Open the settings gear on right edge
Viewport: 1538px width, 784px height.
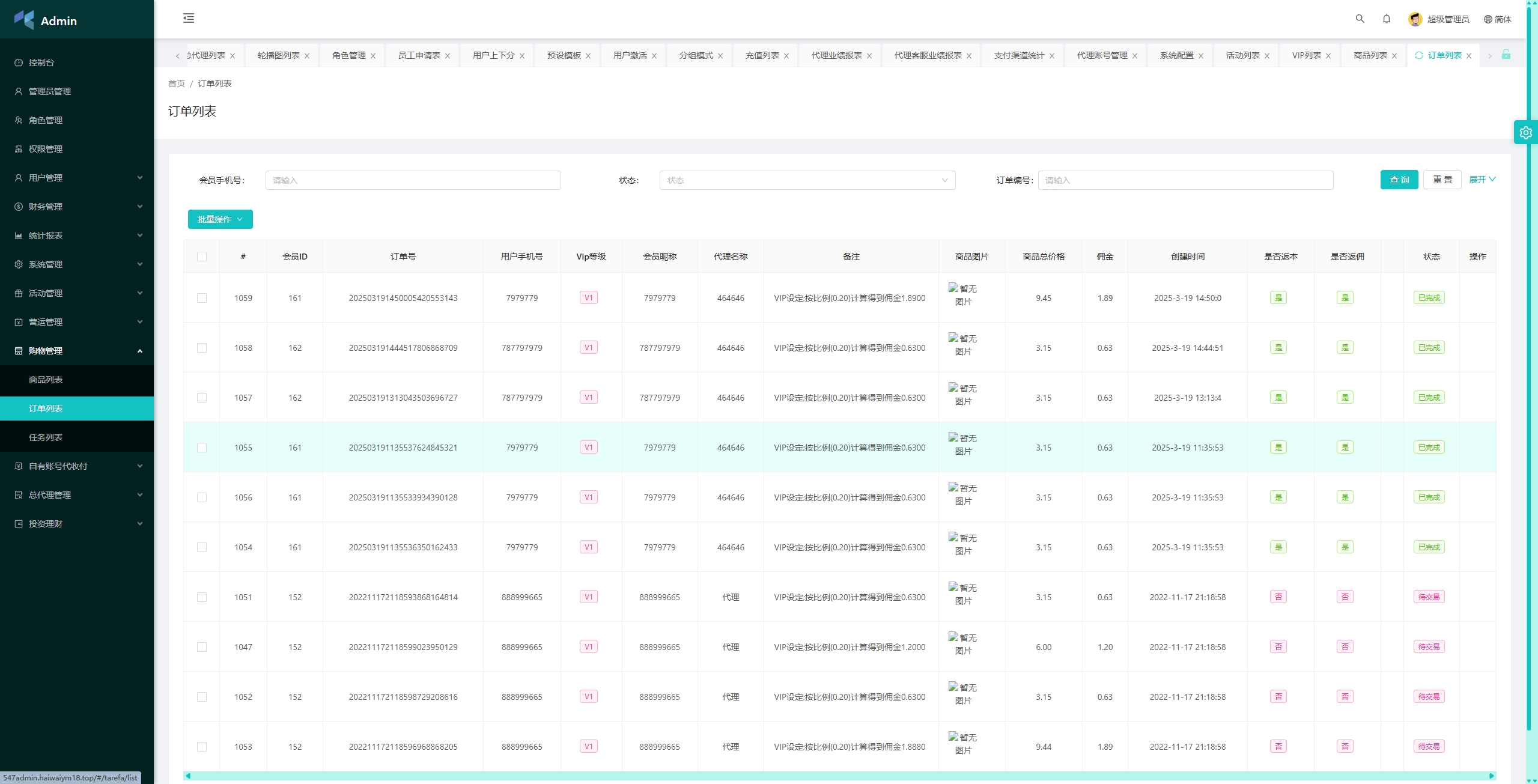click(x=1525, y=132)
